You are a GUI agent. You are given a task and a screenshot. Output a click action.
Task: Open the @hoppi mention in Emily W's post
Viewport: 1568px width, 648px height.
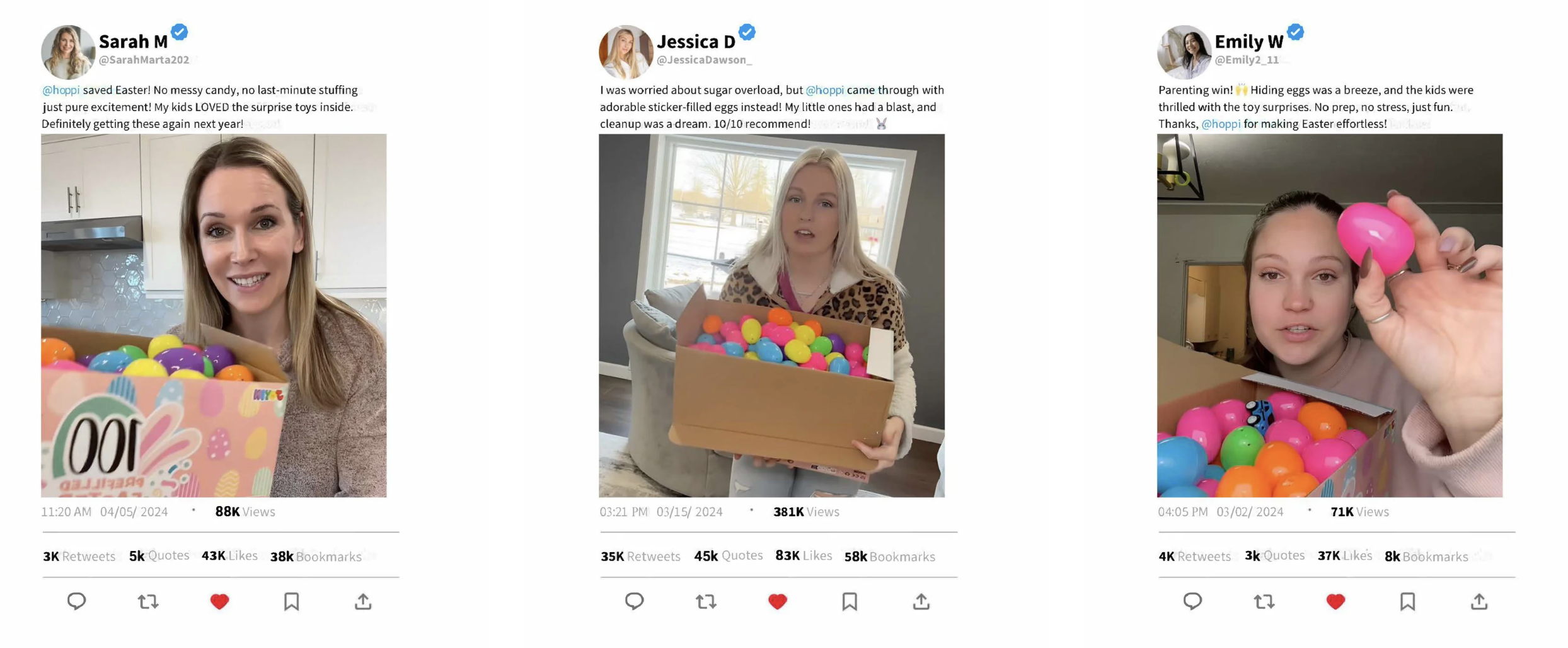pos(1221,124)
